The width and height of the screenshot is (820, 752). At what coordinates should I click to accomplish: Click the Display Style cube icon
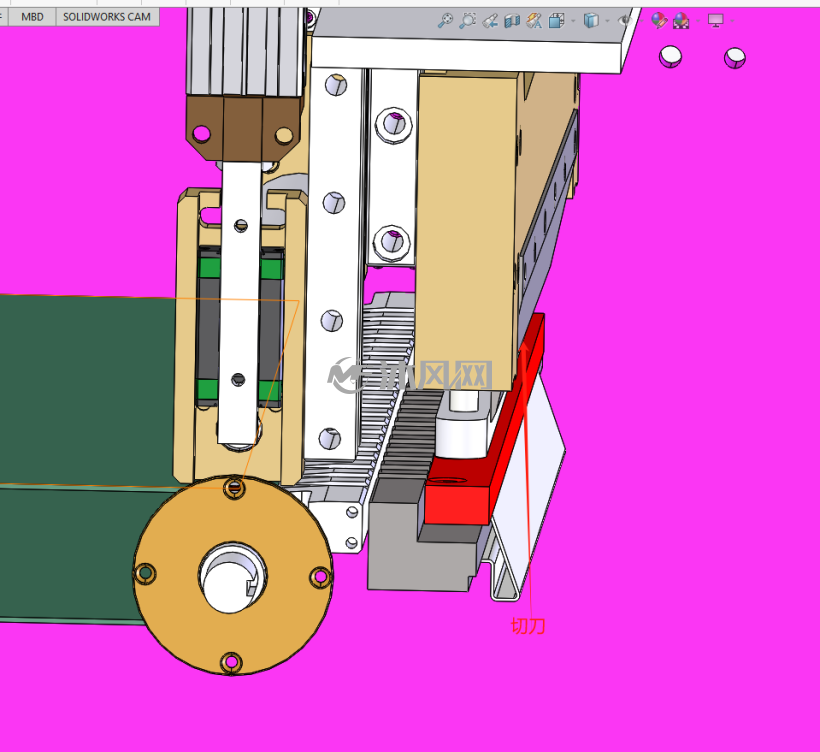pos(591,21)
